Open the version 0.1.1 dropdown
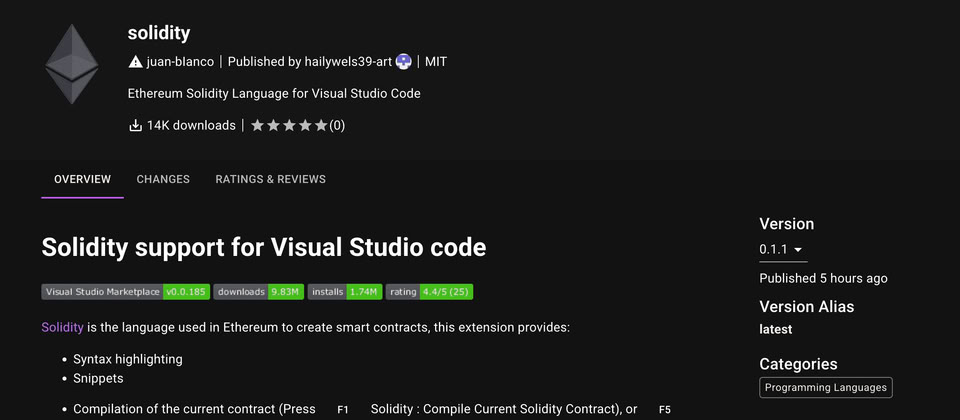This screenshot has height=420, width=960. pos(782,250)
